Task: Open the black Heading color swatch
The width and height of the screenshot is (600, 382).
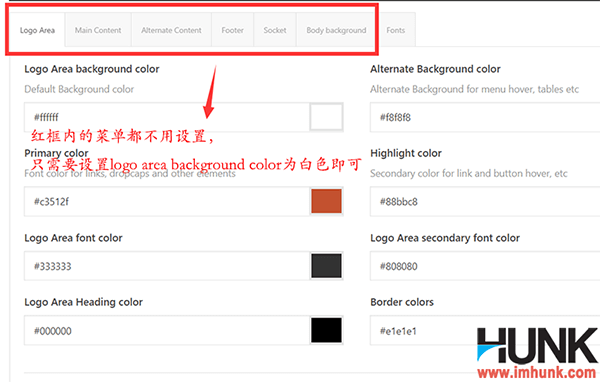Action: 326,331
